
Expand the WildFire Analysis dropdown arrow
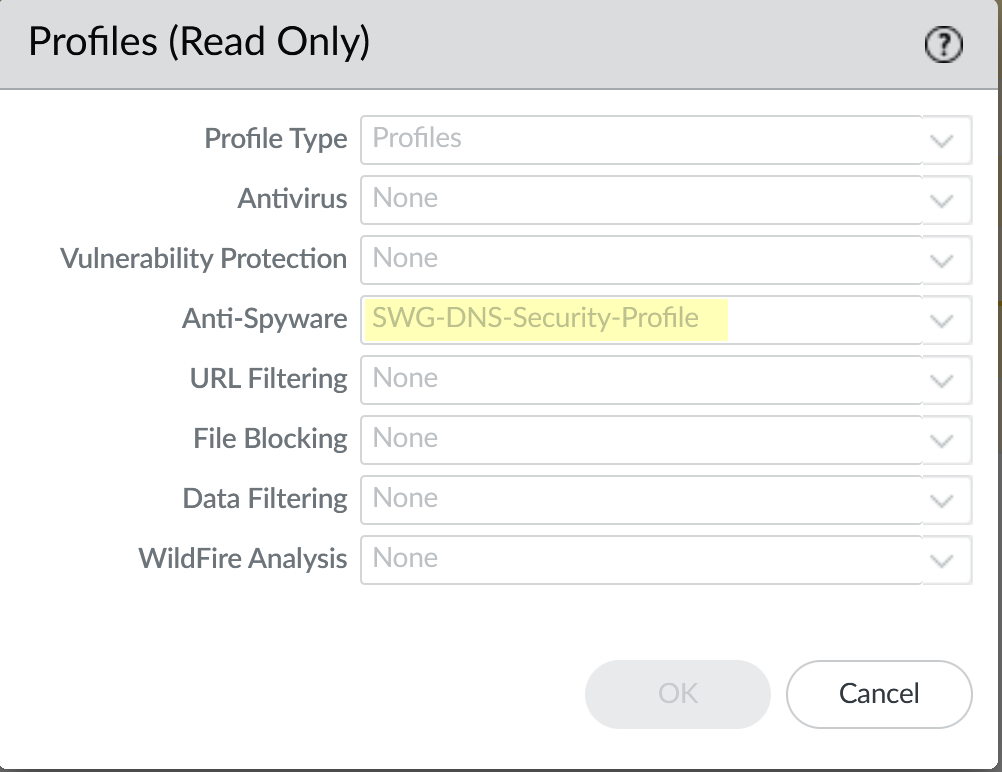(941, 560)
